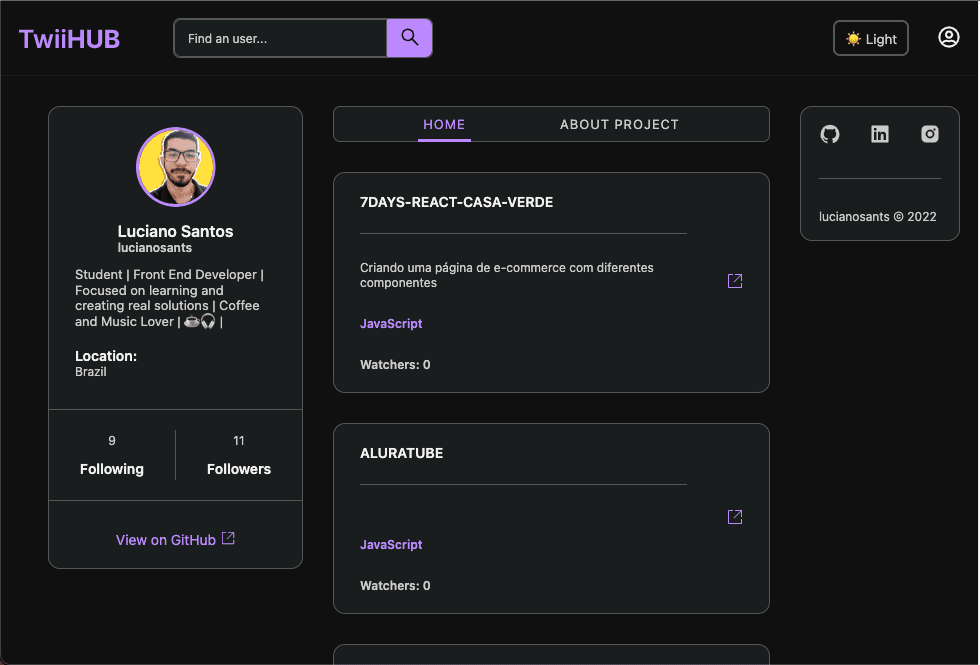This screenshot has width=980, height=665.
Task: Toggle Light theme mode
Action: coord(870,38)
